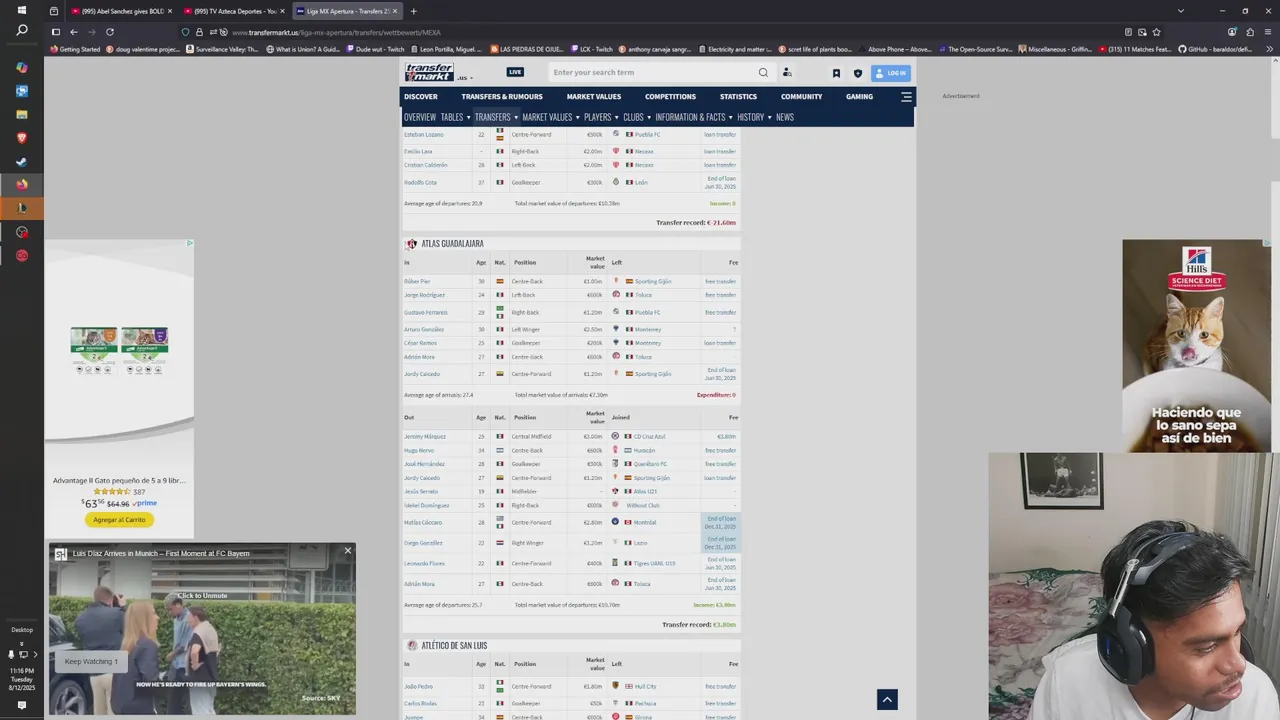Click the LOG IN button
Image resolution: width=1280 pixels, height=720 pixels.
click(x=891, y=73)
